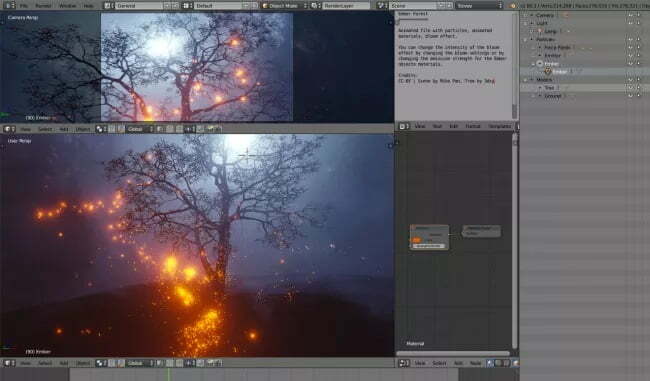The width and height of the screenshot is (650, 381).
Task: Click the Ember particle object icon in outliner
Action: (548, 72)
